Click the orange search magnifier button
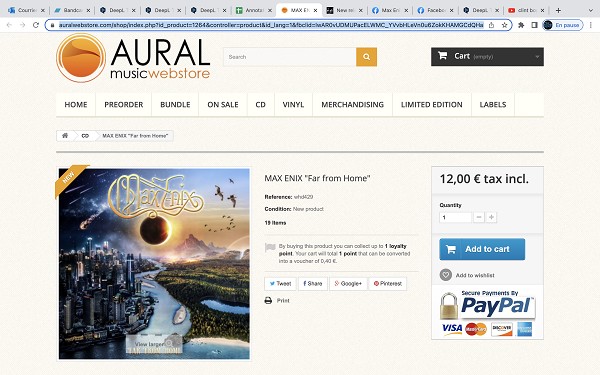 click(366, 57)
